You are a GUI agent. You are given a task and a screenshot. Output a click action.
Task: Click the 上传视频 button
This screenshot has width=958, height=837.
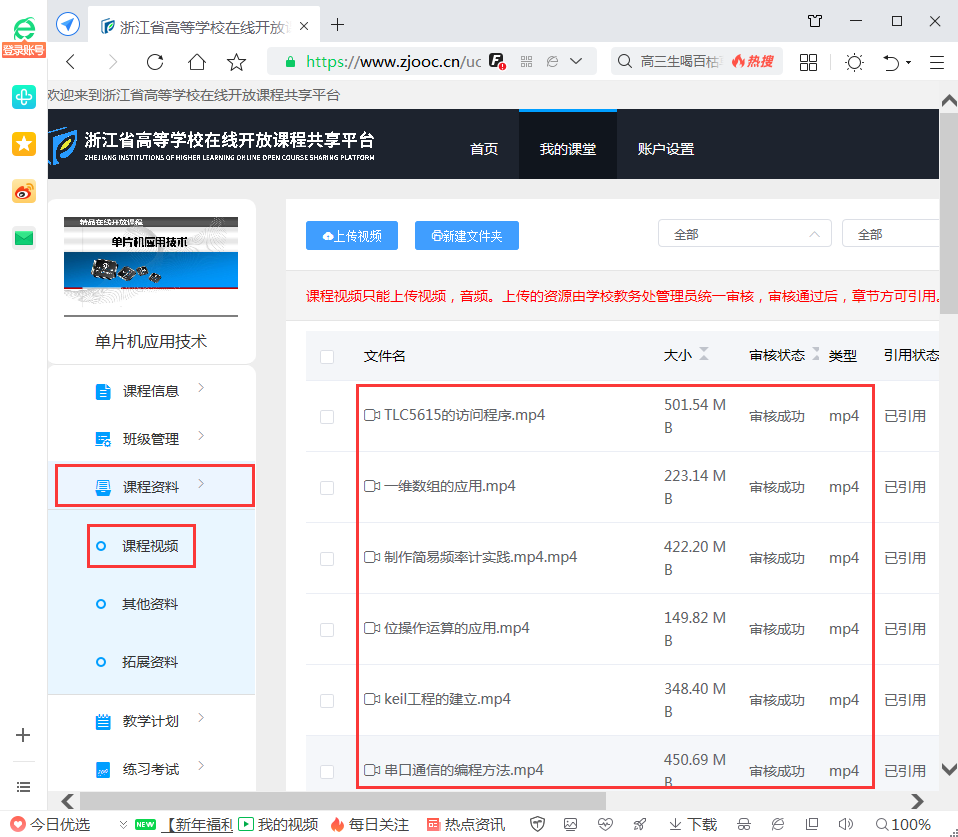pos(352,235)
